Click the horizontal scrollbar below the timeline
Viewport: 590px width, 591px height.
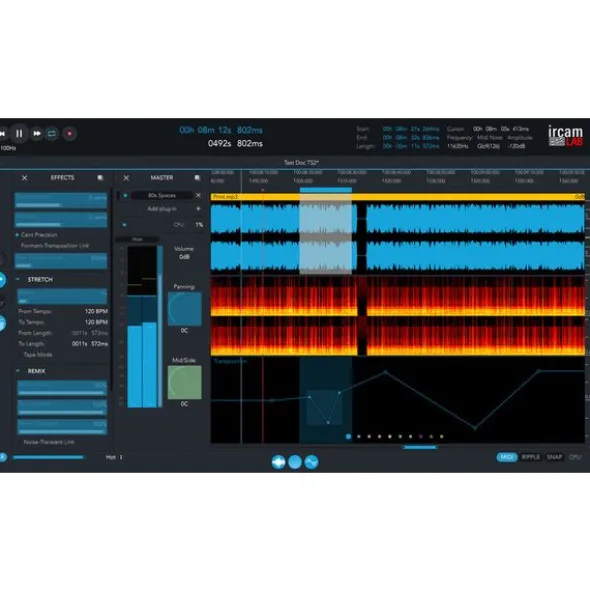[420, 447]
